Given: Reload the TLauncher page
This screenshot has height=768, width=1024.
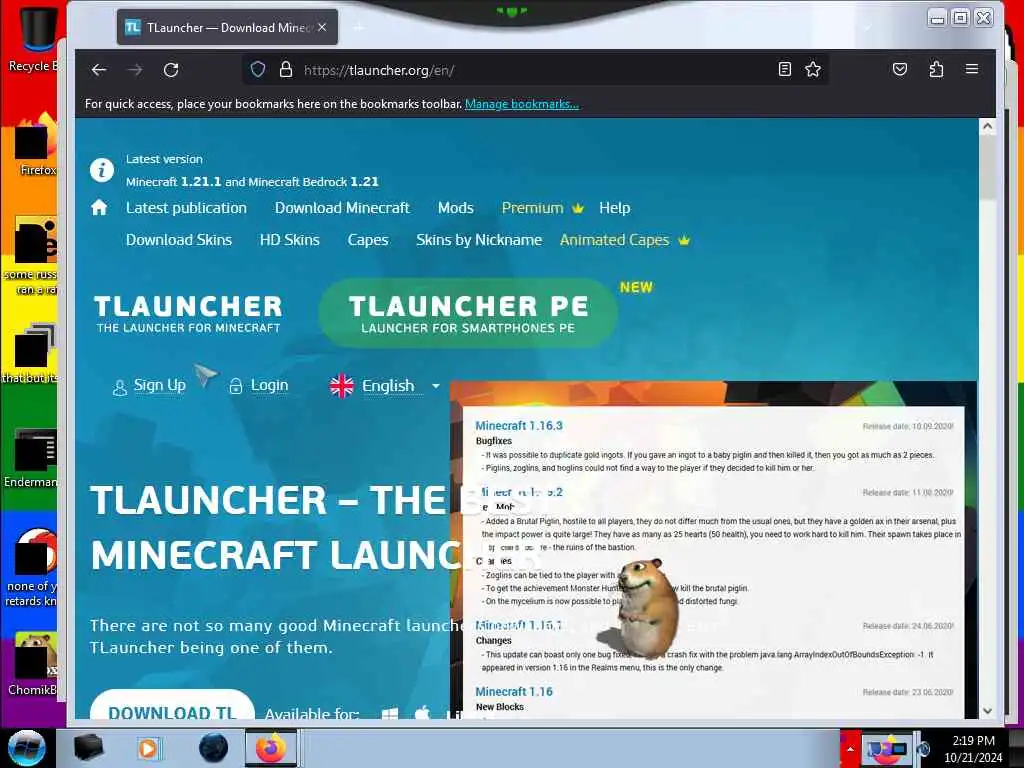Looking at the screenshot, I should pos(171,70).
